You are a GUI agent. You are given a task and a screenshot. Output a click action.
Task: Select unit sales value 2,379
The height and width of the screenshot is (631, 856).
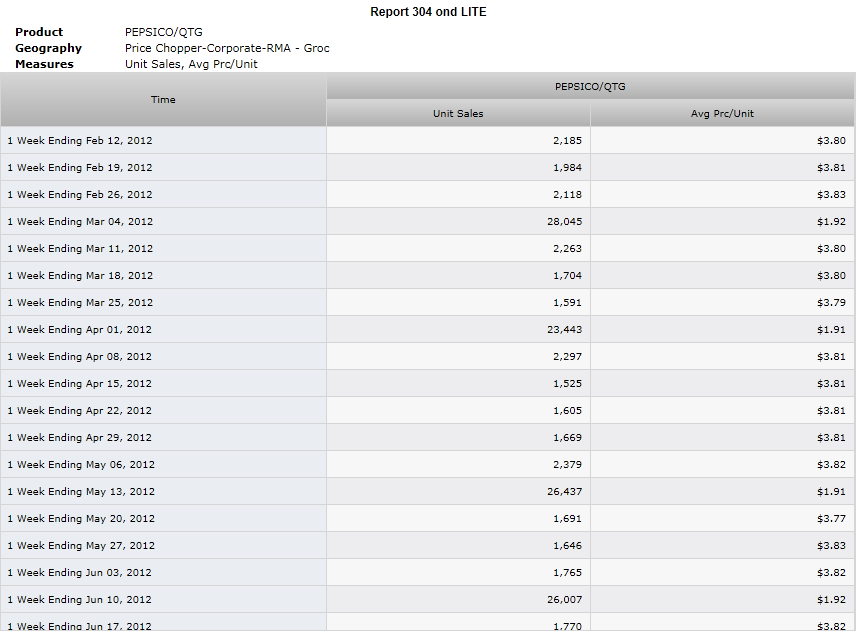tap(567, 465)
